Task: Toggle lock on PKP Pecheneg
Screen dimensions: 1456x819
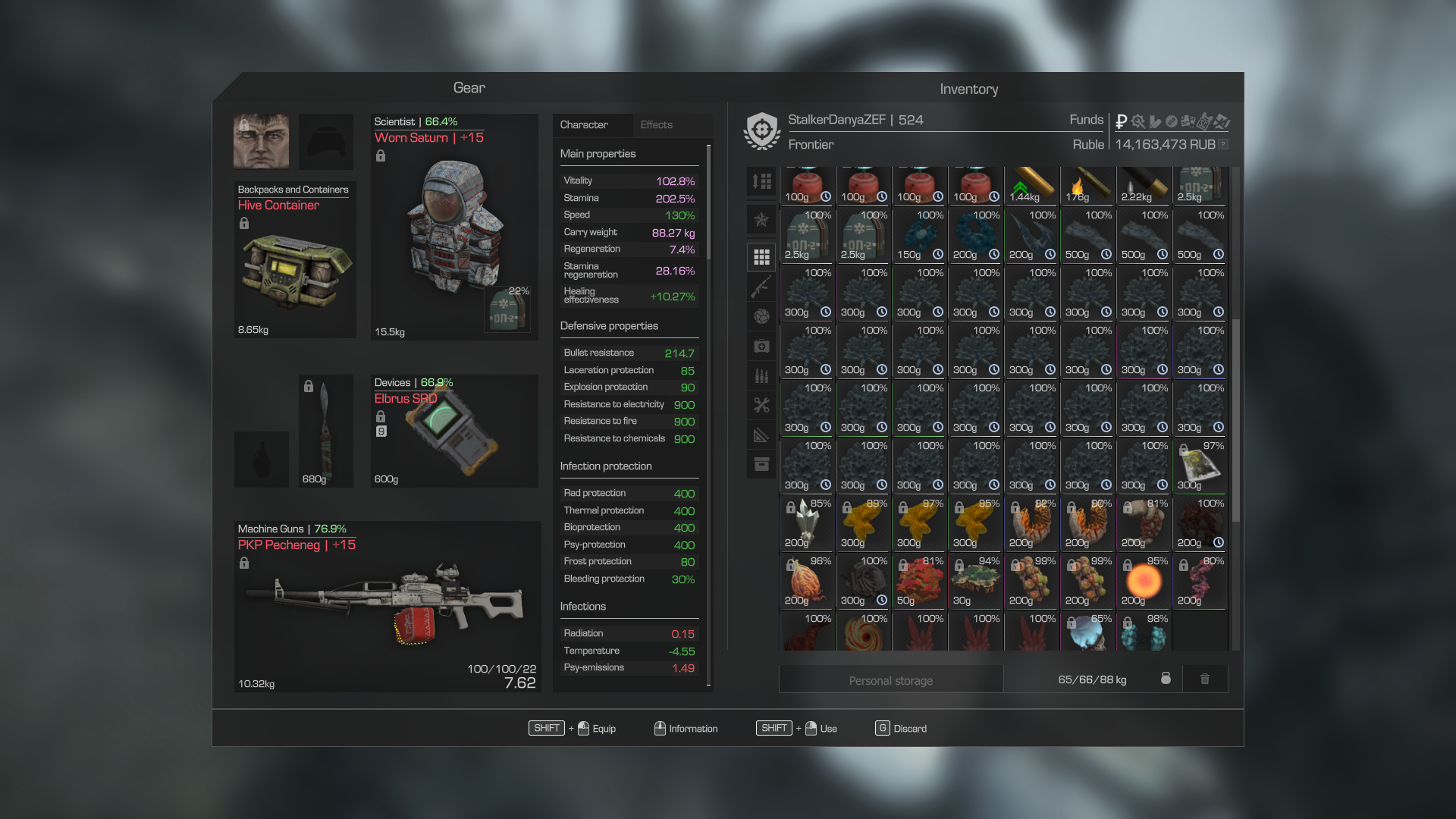Action: (244, 563)
